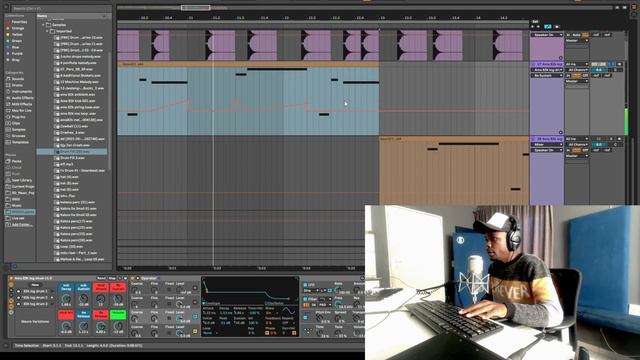This screenshot has height=360, width=640.
Task: Open User Library in Places
Action: 19,180
